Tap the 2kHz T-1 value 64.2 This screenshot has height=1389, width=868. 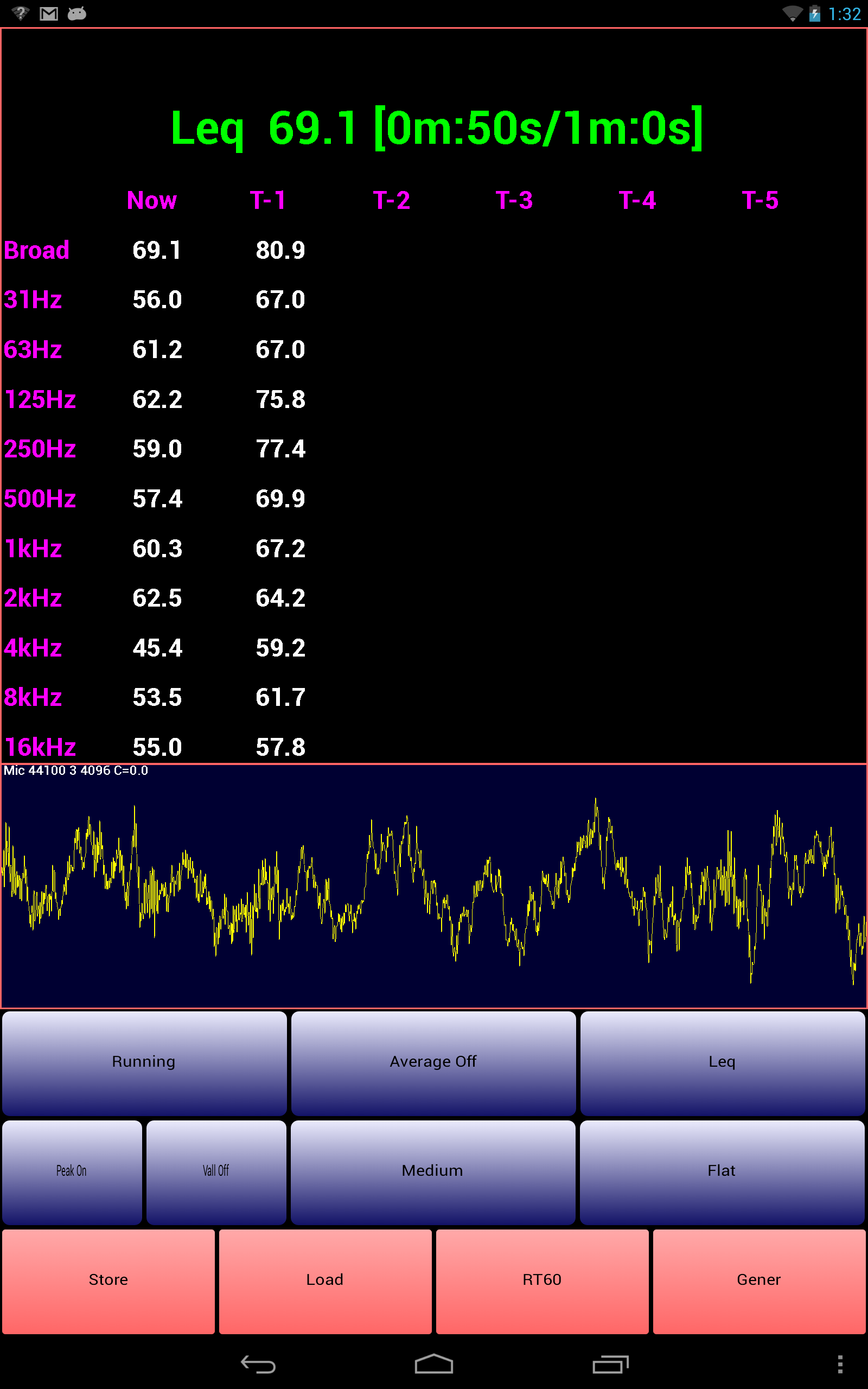pos(280,598)
